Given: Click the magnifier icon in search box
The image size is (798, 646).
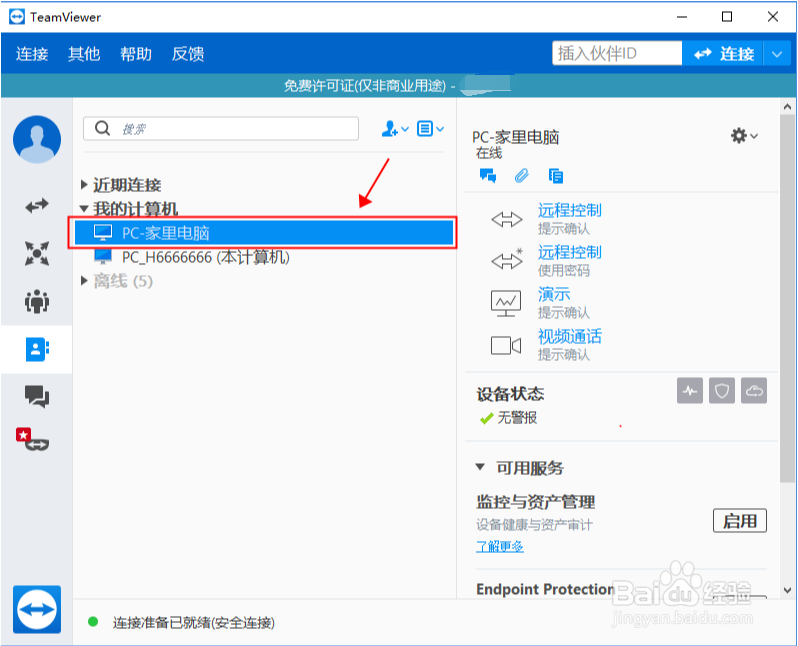Looking at the screenshot, I should click(x=102, y=128).
